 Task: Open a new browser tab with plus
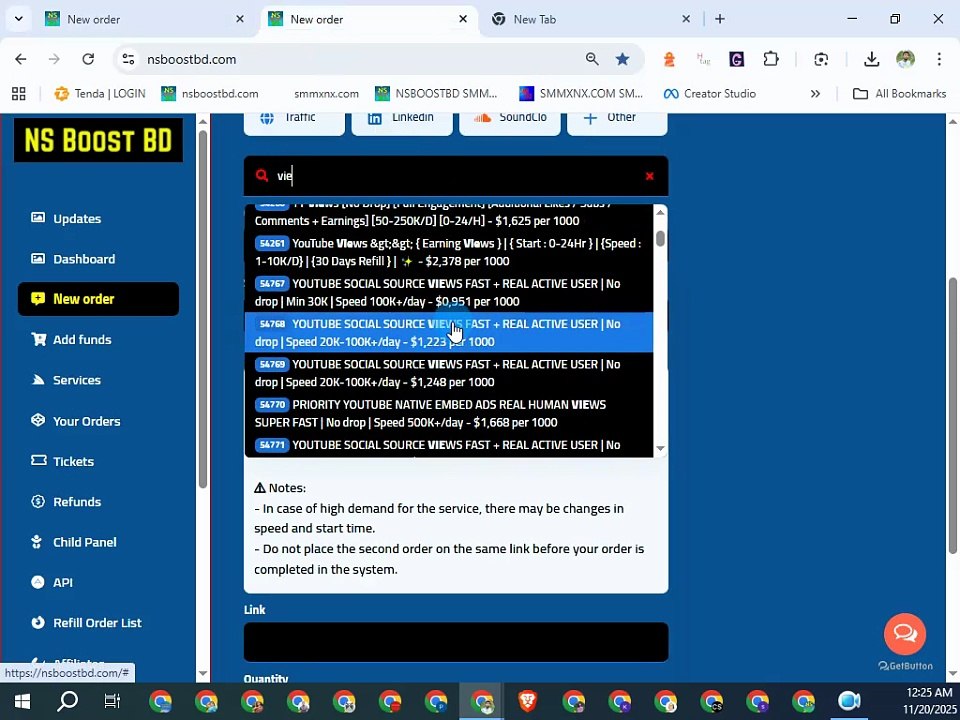click(x=720, y=19)
